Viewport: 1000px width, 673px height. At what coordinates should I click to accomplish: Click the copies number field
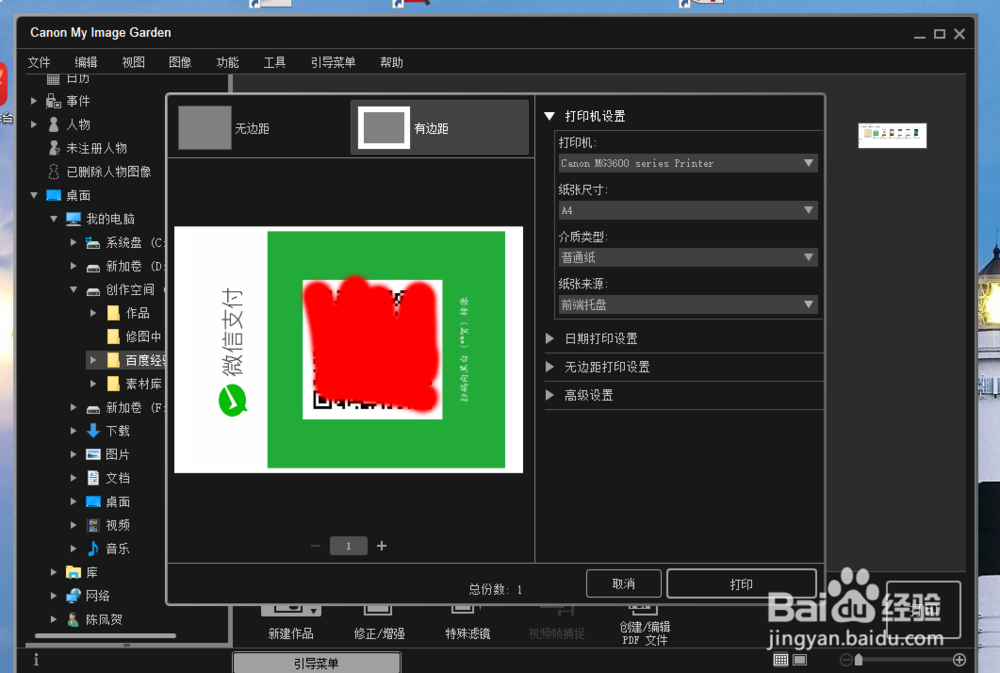click(348, 546)
